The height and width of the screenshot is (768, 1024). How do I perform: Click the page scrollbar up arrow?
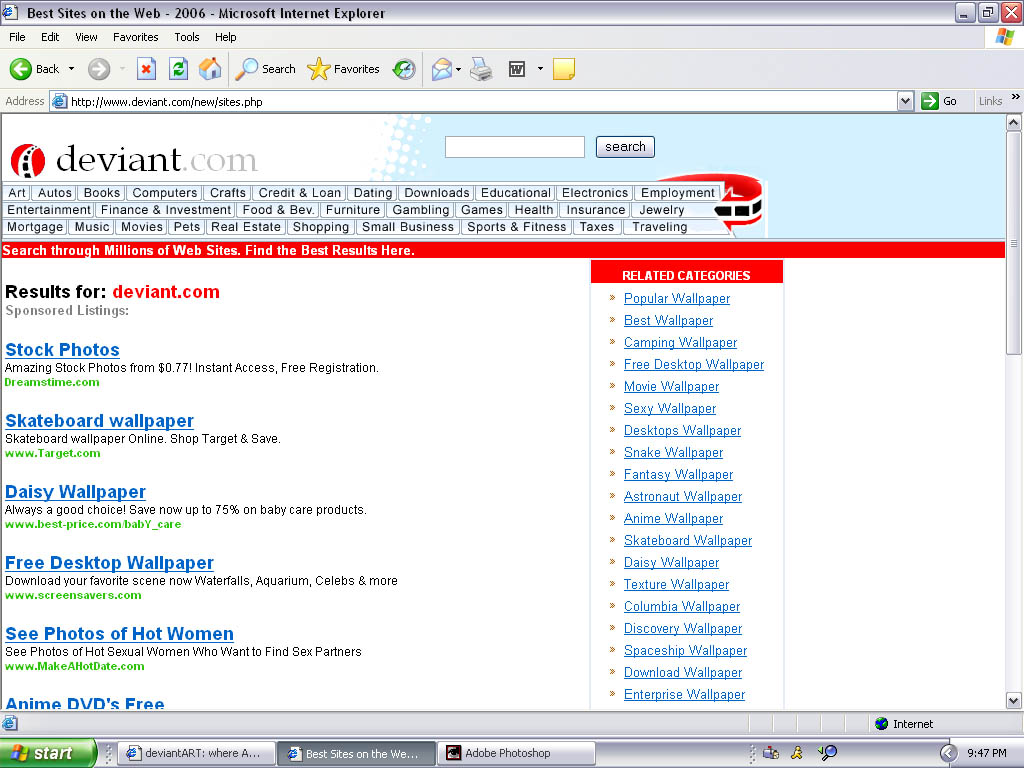coord(1014,122)
